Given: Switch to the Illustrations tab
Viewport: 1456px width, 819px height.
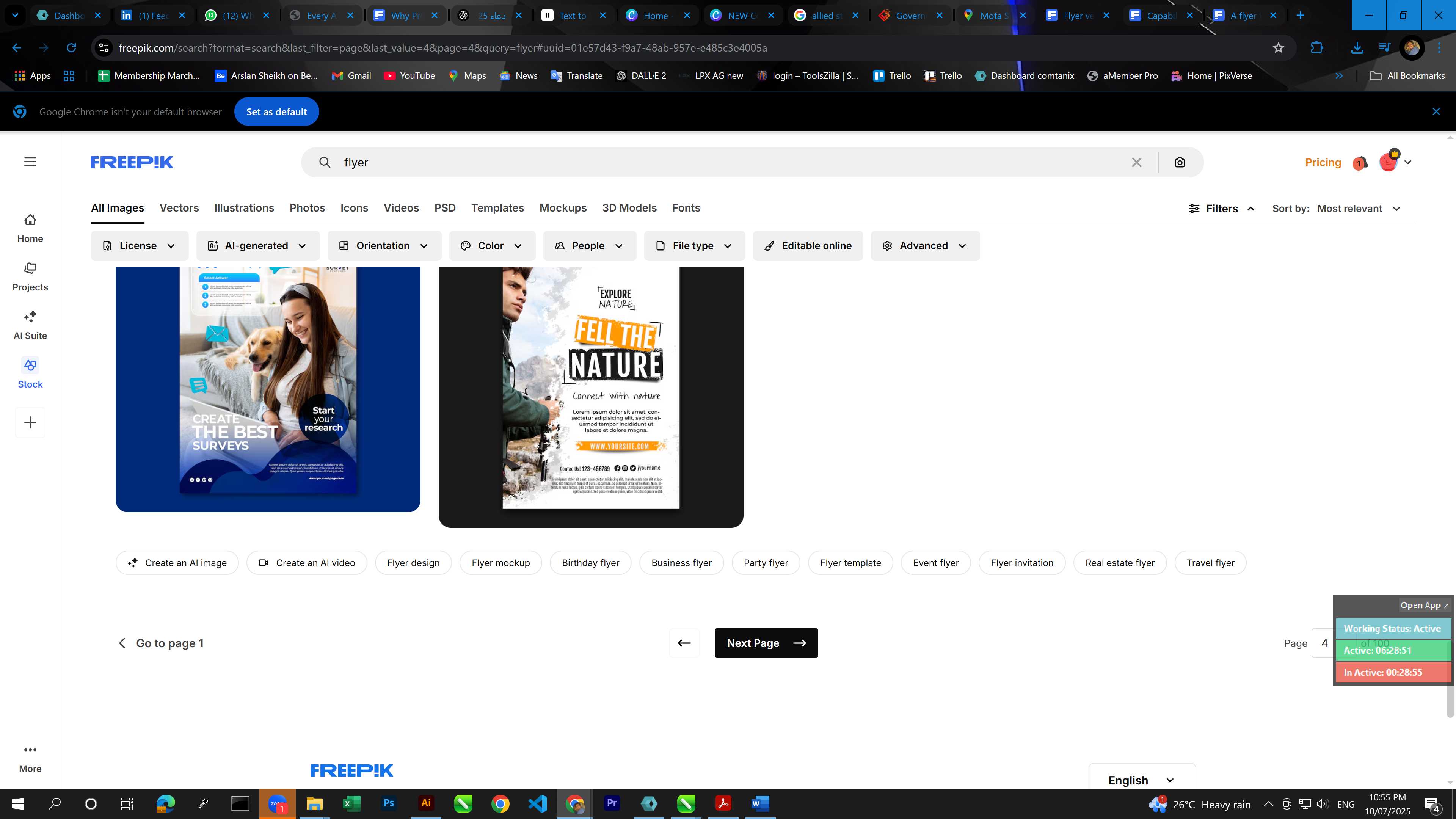Looking at the screenshot, I should tap(244, 208).
